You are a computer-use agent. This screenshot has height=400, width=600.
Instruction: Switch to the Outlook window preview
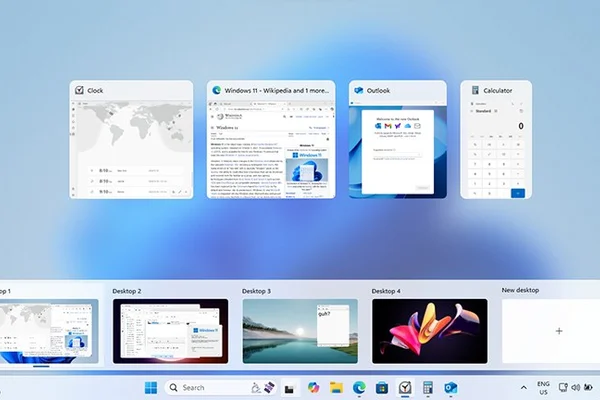(398, 139)
